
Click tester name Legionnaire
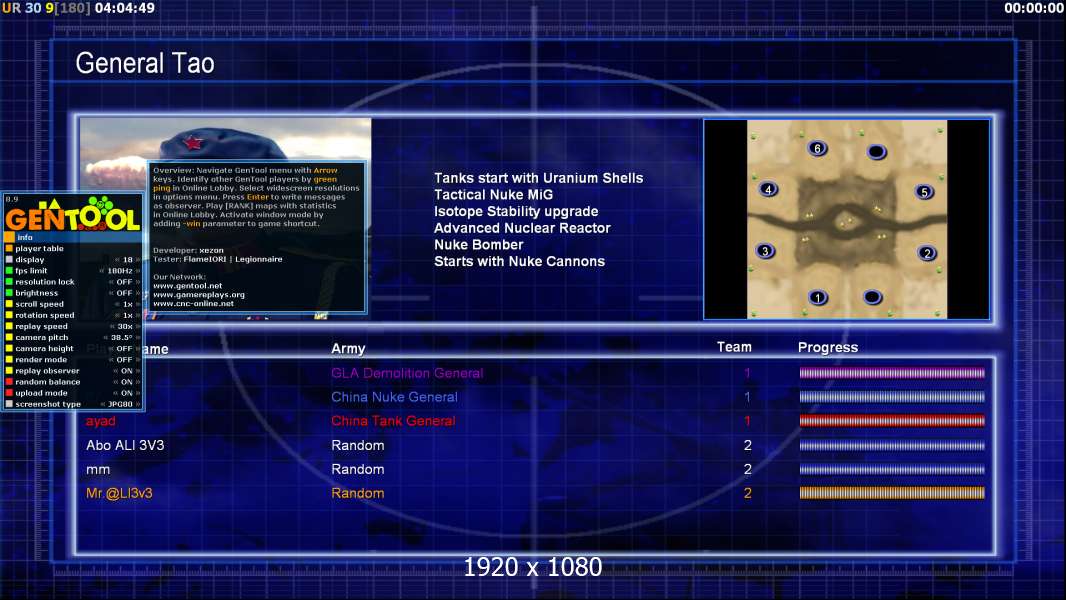[x=258, y=259]
